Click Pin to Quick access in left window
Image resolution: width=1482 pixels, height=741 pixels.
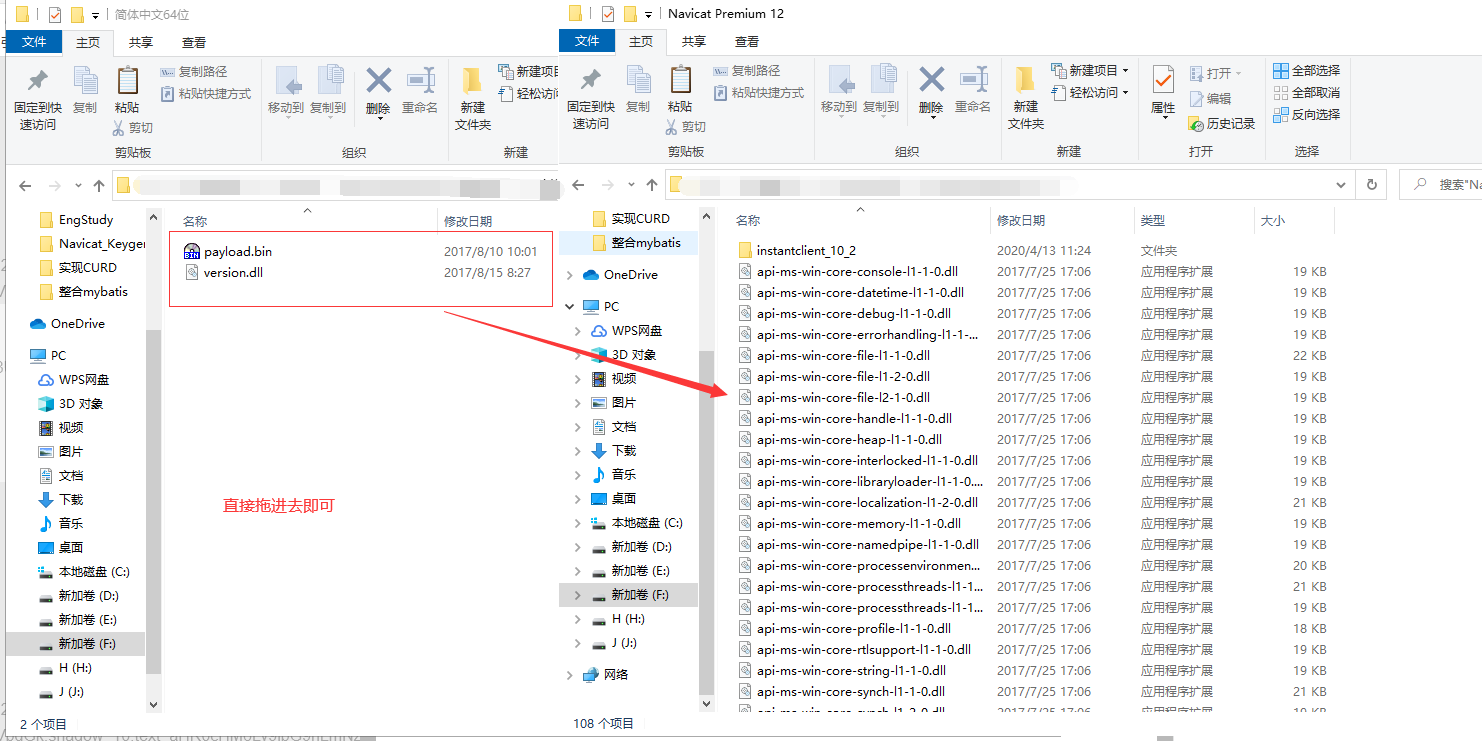click(x=37, y=98)
